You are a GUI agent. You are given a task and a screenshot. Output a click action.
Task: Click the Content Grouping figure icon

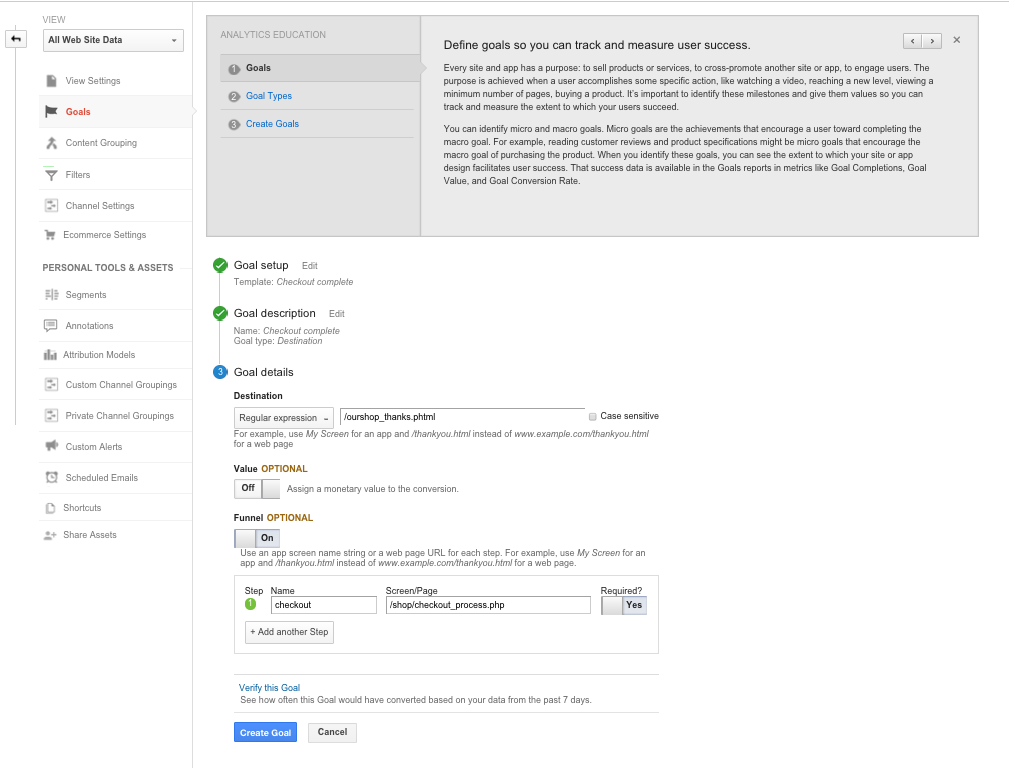[51, 143]
